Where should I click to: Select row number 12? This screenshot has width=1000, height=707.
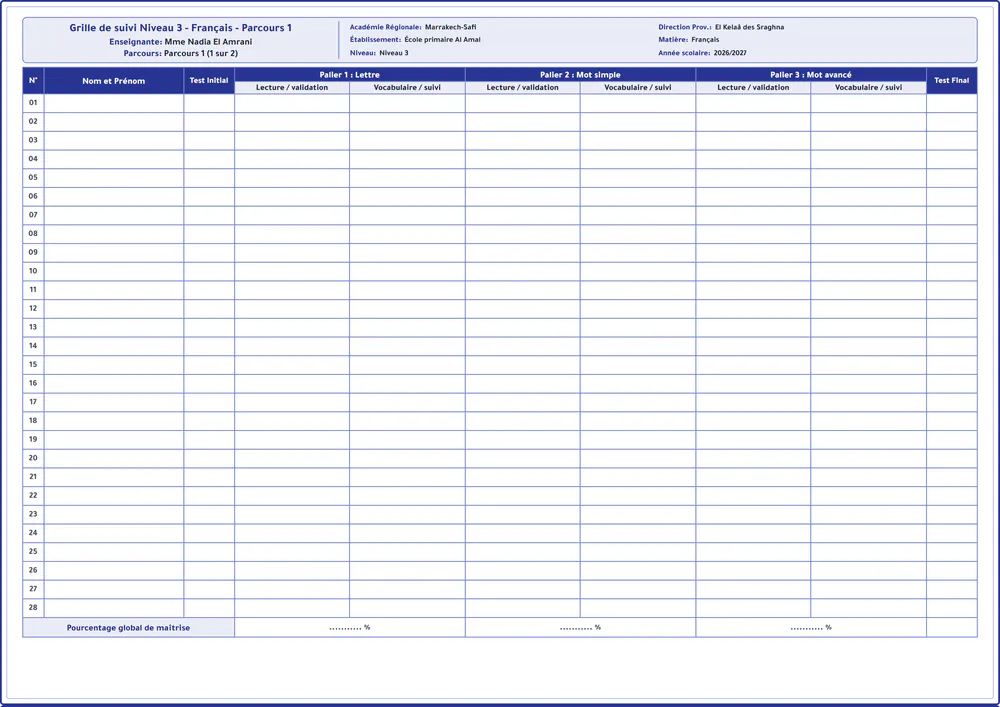click(33, 309)
